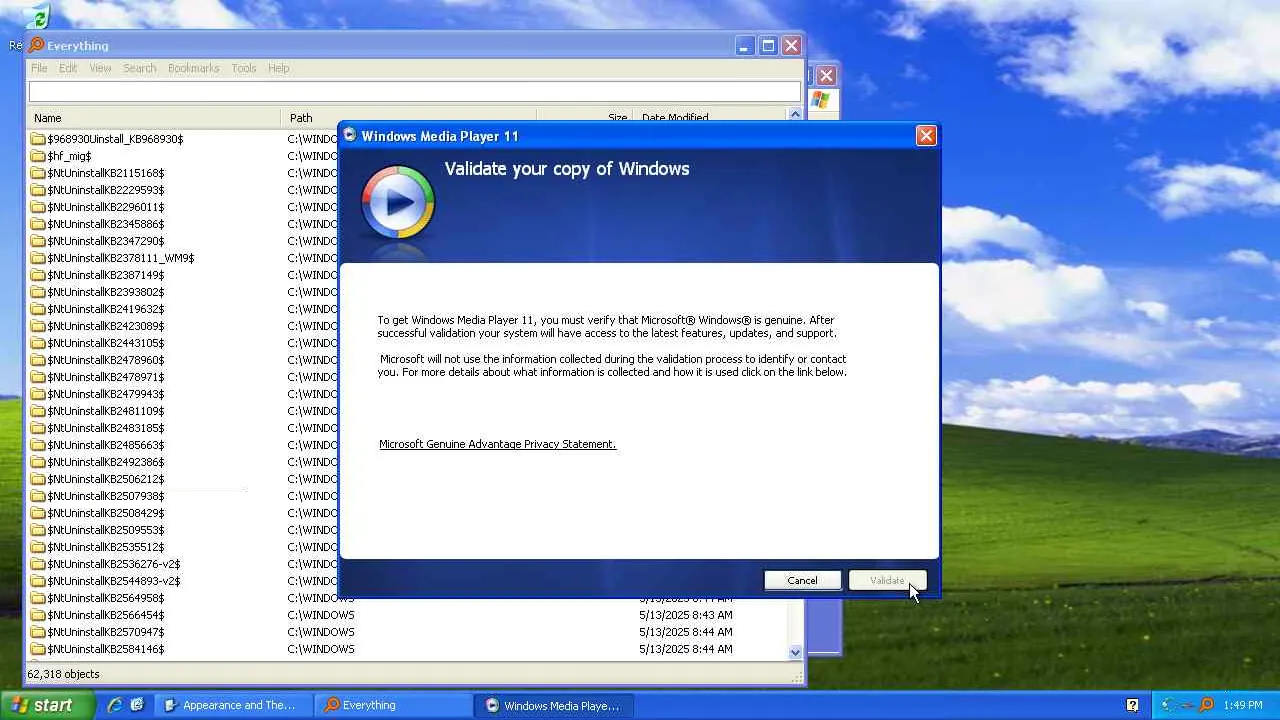1280x720 pixels.
Task: Select the $hf_mig$ folder icon
Action: point(38,156)
